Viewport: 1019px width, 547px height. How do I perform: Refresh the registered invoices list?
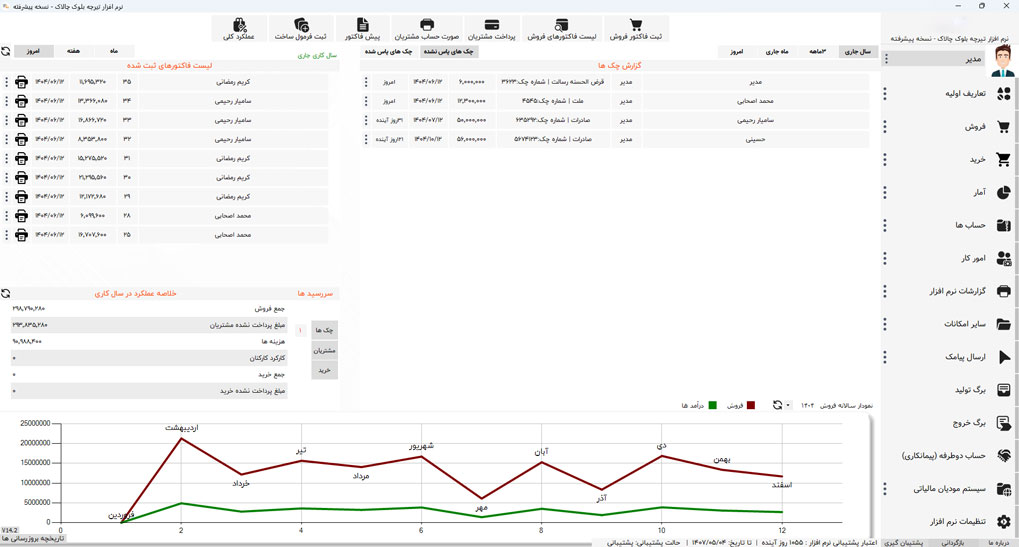point(6,51)
